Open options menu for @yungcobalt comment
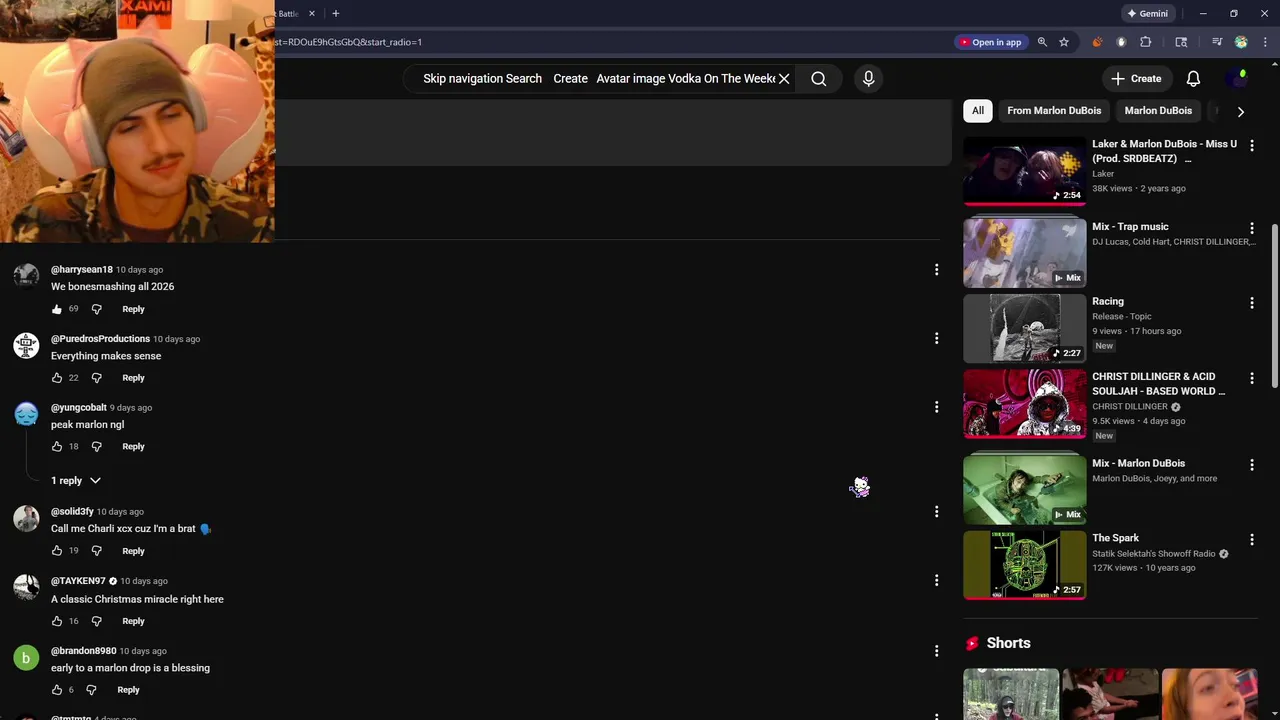Image resolution: width=1280 pixels, height=720 pixels. (x=936, y=407)
